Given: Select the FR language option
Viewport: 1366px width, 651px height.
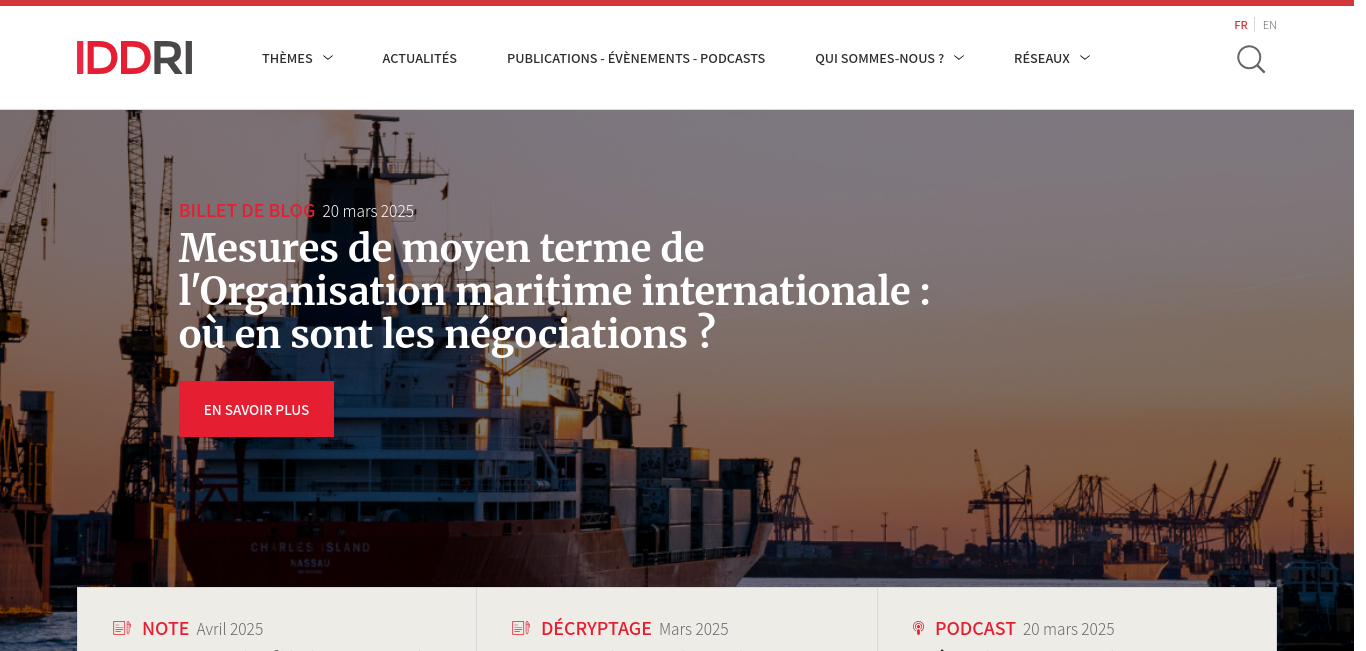Looking at the screenshot, I should pos(1241,25).
